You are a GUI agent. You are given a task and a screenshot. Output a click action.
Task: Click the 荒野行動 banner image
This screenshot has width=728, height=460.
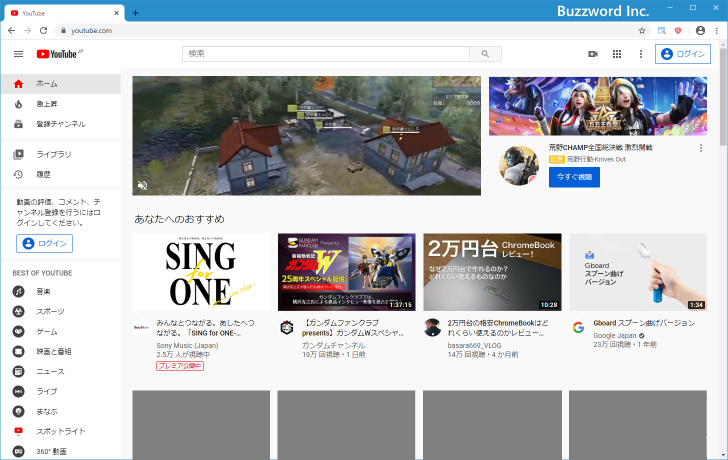(x=598, y=106)
